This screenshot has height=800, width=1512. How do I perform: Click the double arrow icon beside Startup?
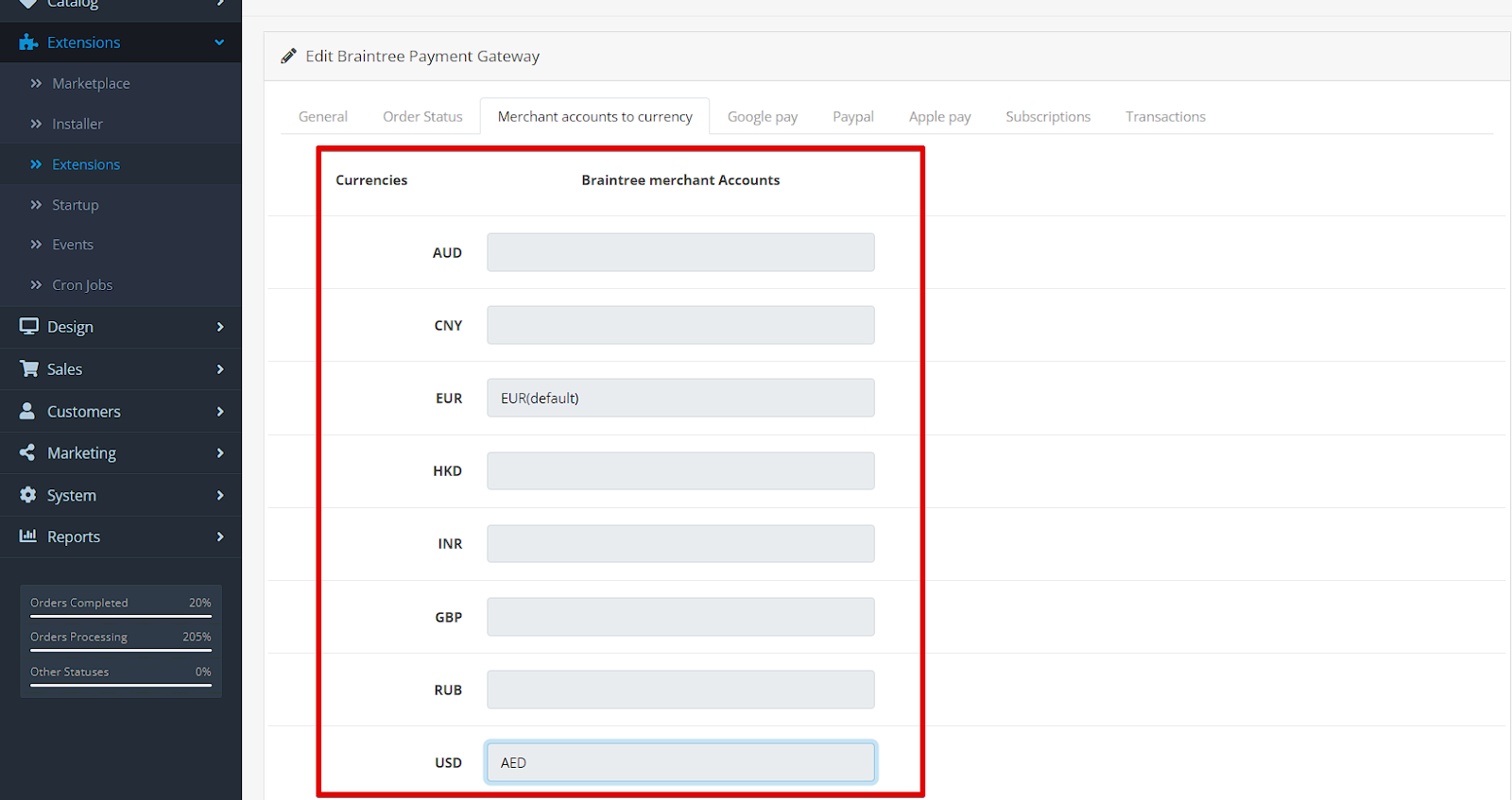pos(36,205)
